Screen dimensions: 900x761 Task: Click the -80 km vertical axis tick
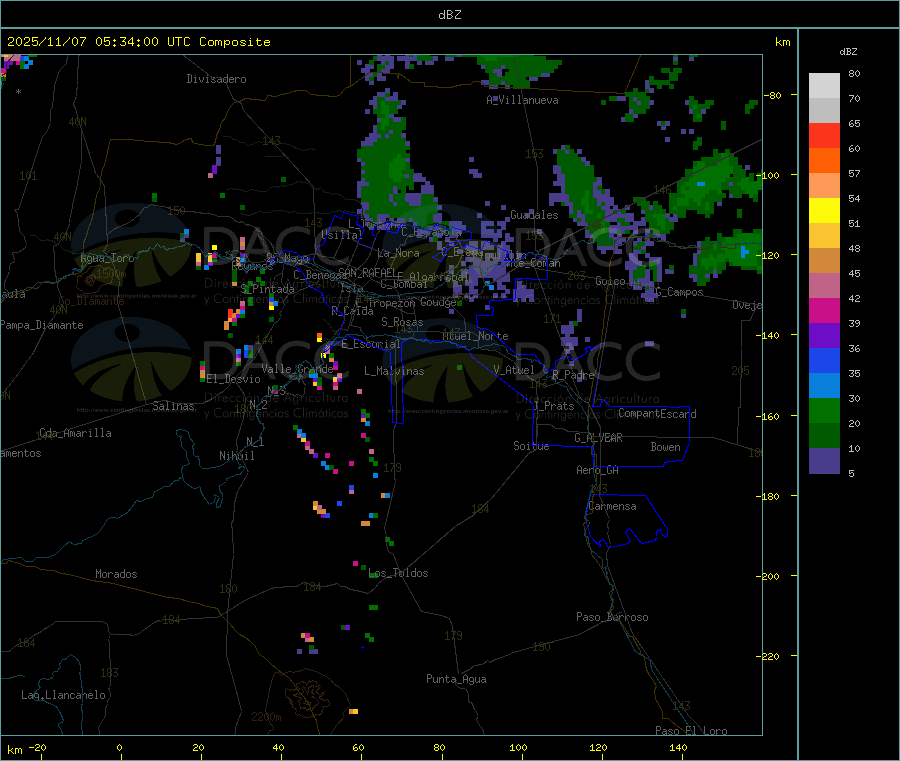click(773, 95)
